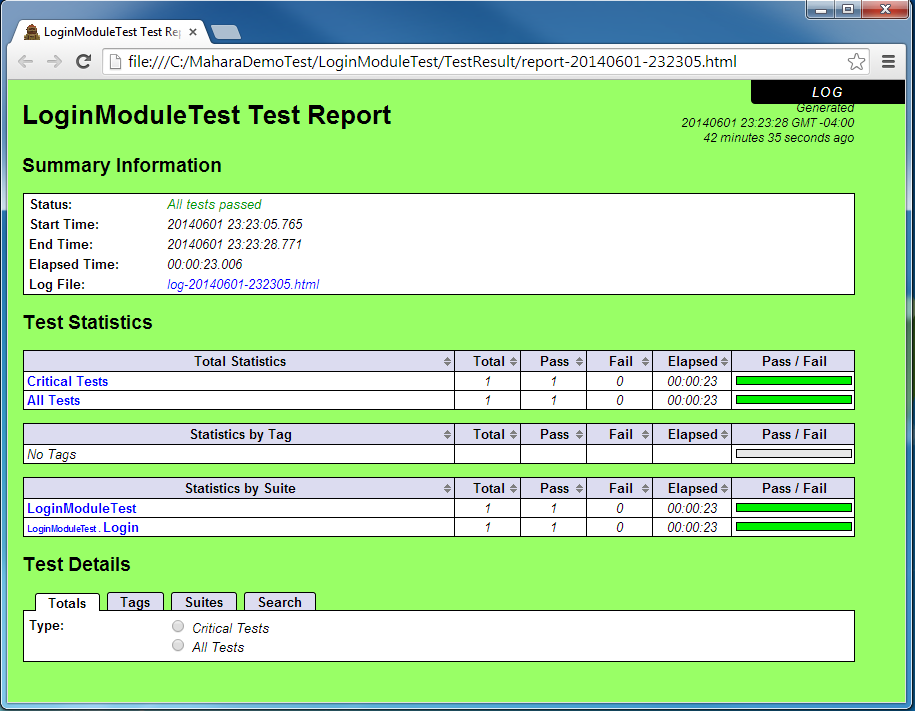
Task: Open the log-20140601-232305.html link
Action: coord(244,284)
